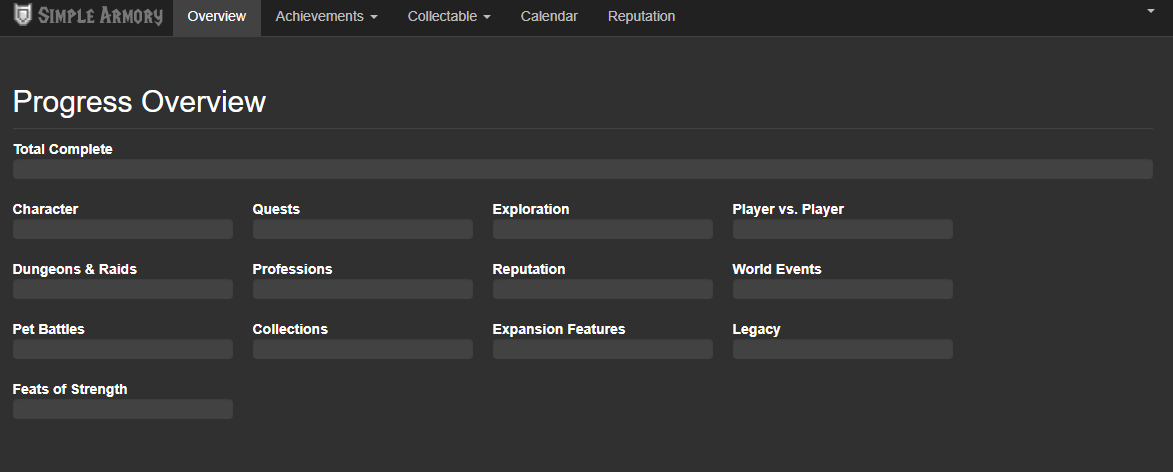Viewport: 1173px width, 472px height.
Task: Click the Dungeons & Raids heading
Action: (x=75, y=269)
